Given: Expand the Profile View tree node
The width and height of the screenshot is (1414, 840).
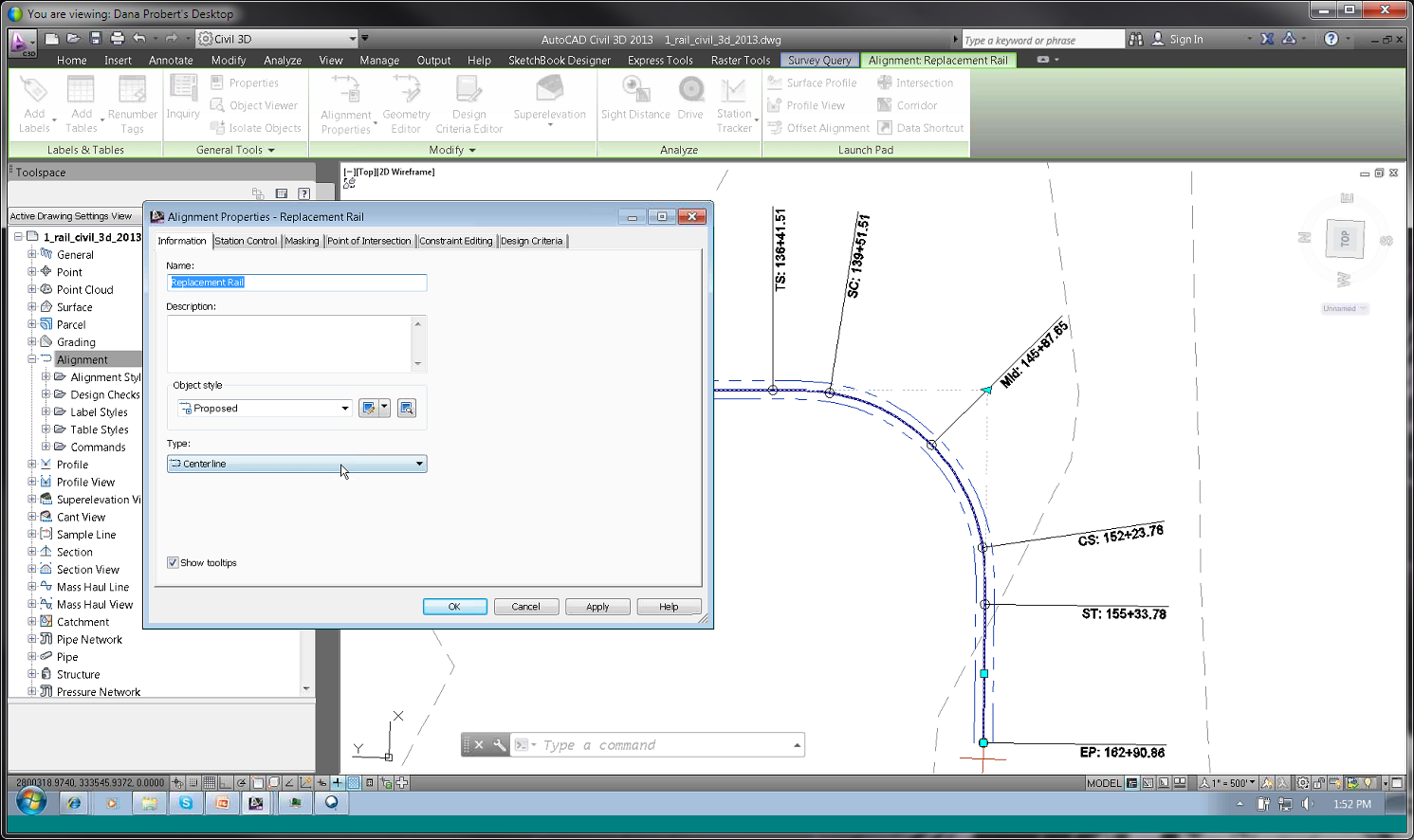Looking at the screenshot, I should click(x=32, y=482).
